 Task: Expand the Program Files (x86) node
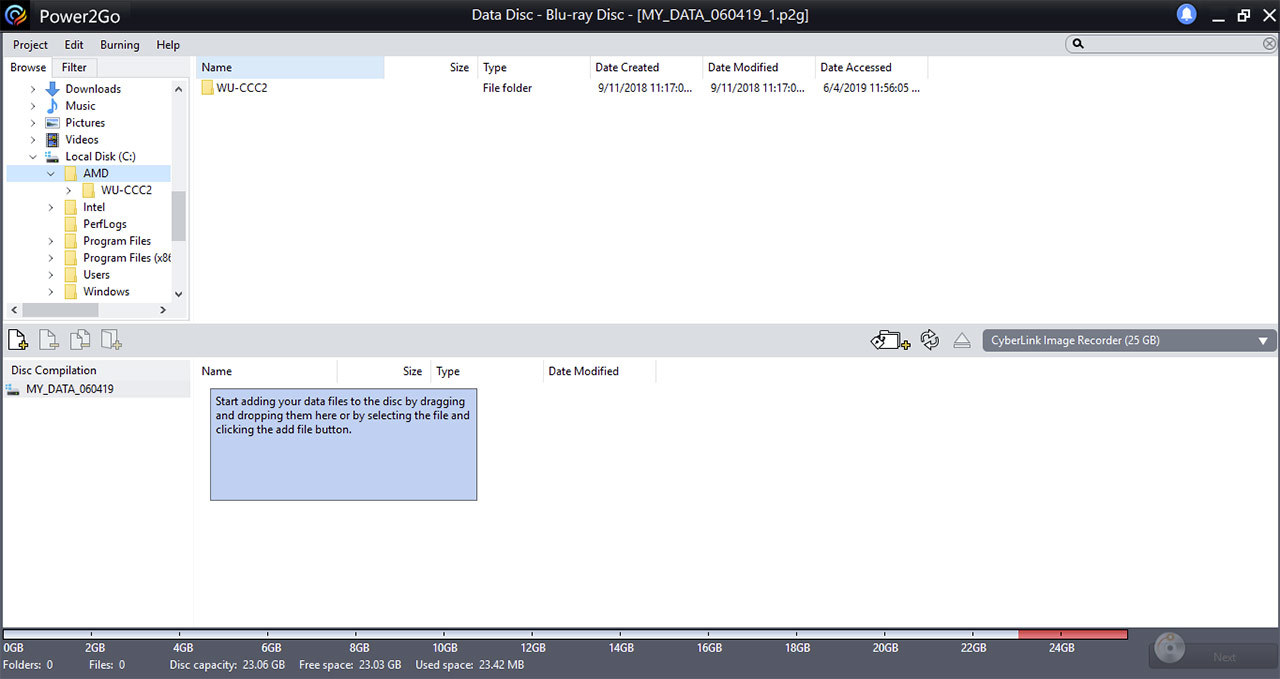(51, 258)
